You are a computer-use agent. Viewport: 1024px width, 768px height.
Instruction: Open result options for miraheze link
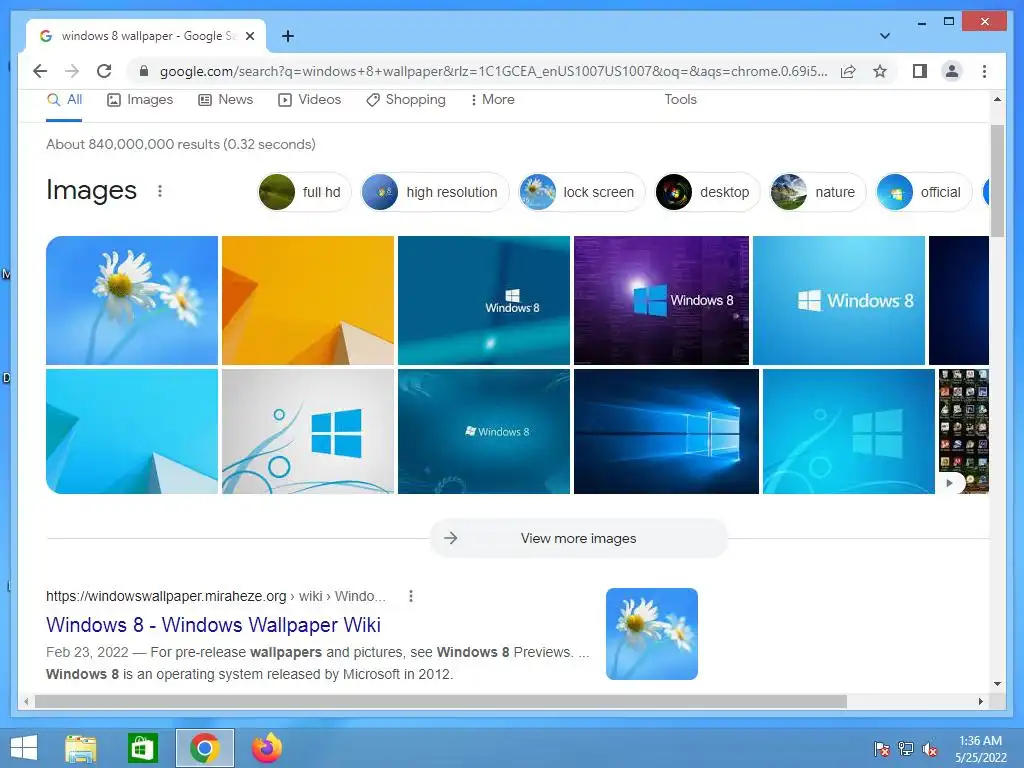(x=410, y=596)
